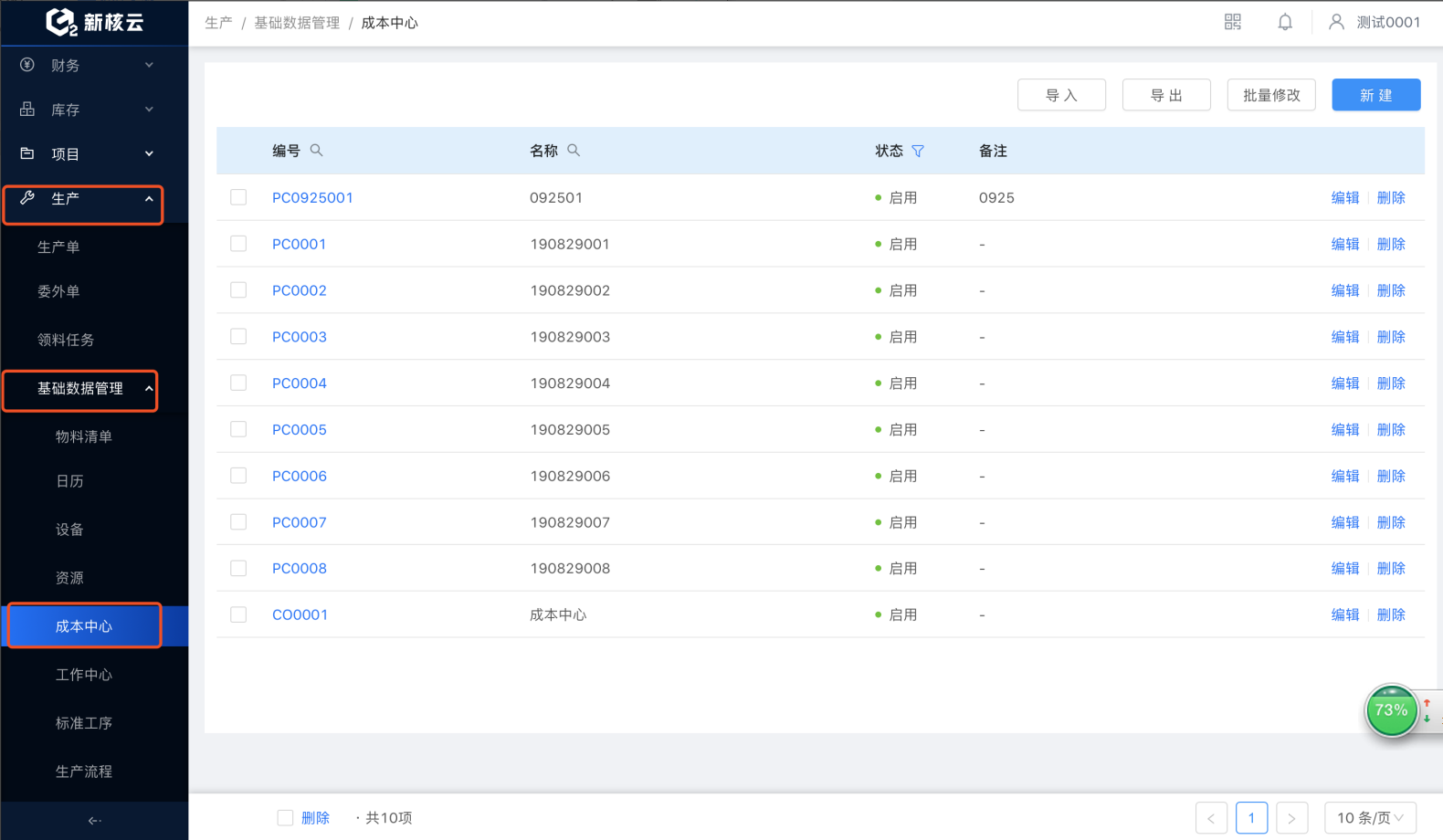This screenshot has height=840, width=1443.
Task: Click the 73% green floating widget
Action: [x=1391, y=710]
